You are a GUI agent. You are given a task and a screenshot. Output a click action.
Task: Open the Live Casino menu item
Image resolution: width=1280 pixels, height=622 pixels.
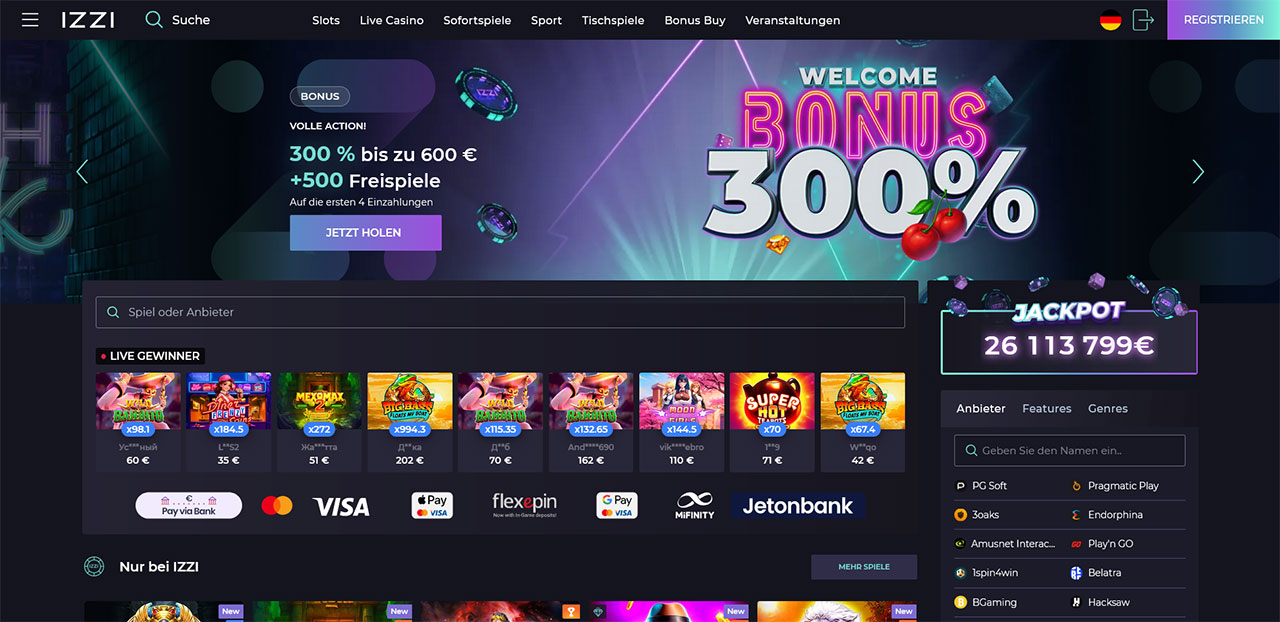(x=392, y=20)
